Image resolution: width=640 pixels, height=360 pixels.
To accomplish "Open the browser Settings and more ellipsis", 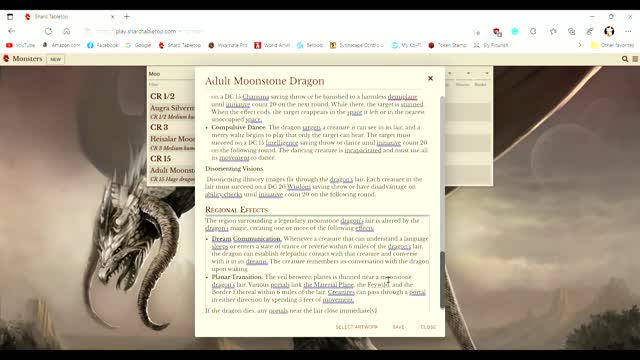I will [628, 31].
